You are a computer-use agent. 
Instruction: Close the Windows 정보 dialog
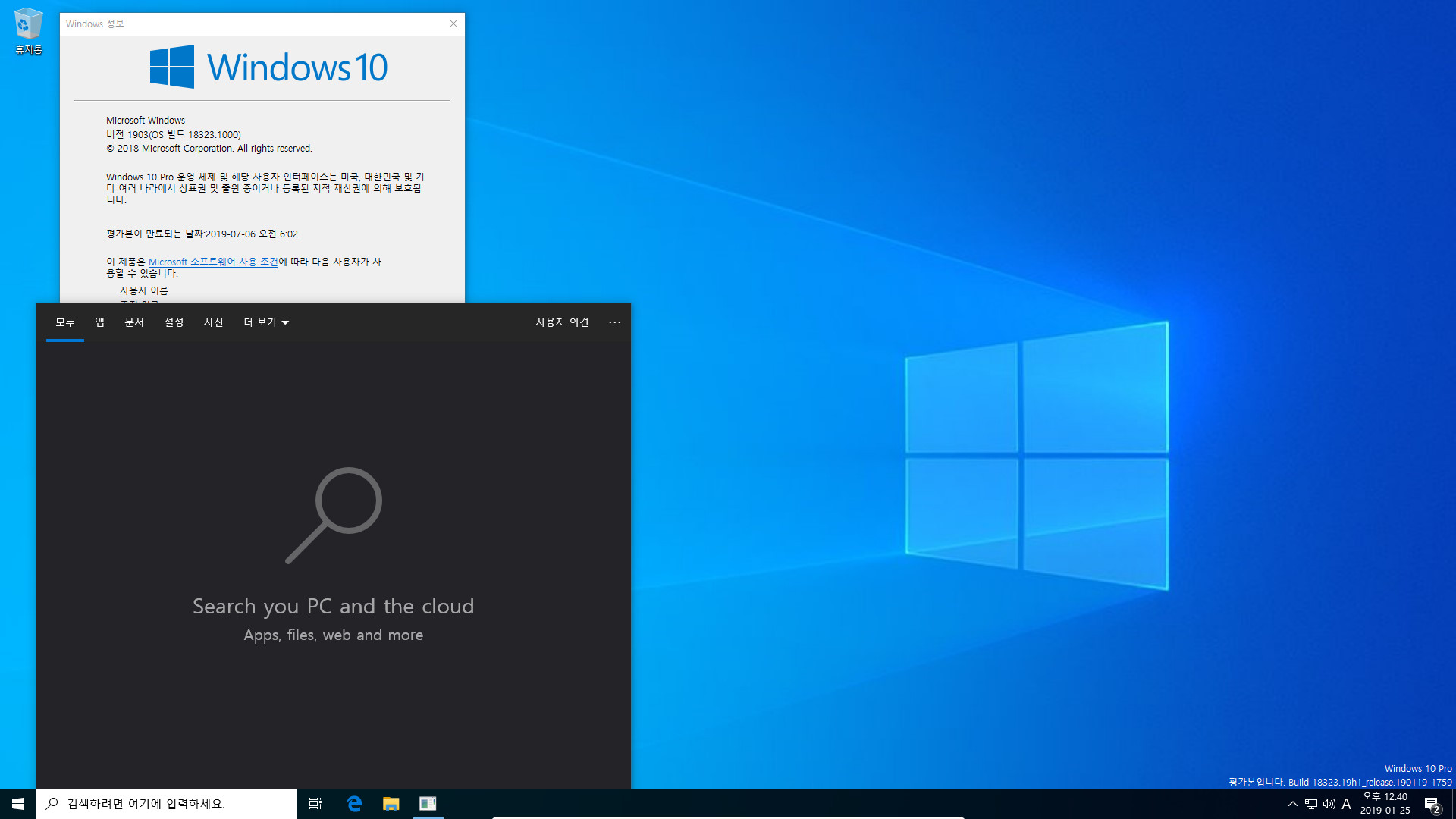pyautogui.click(x=453, y=24)
